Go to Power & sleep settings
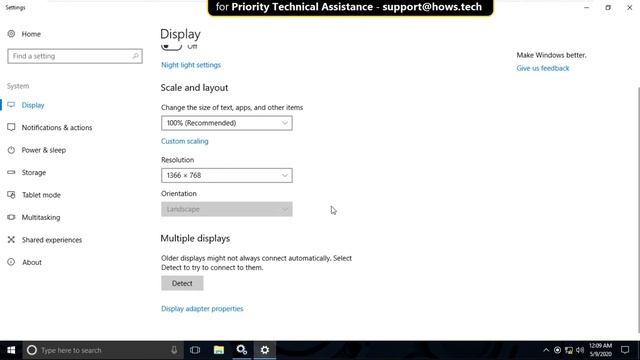640x360 pixels. click(44, 150)
